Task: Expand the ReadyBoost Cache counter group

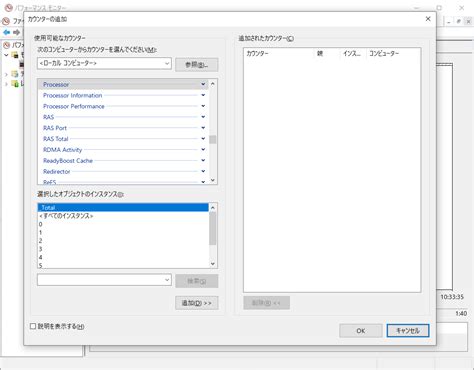Action: [203, 161]
